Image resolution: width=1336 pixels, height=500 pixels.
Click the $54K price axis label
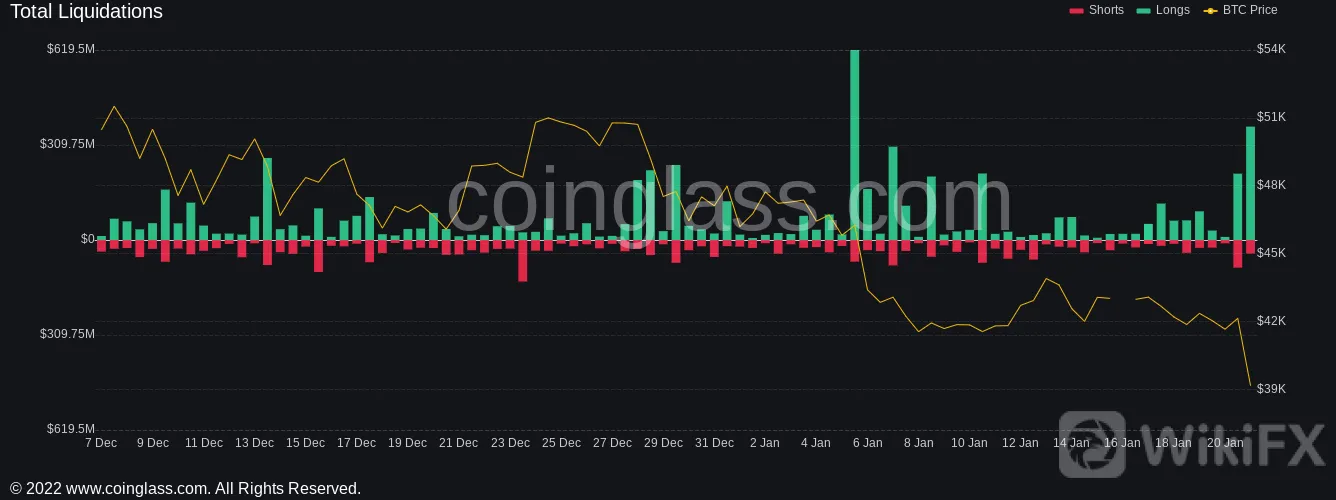1271,49
